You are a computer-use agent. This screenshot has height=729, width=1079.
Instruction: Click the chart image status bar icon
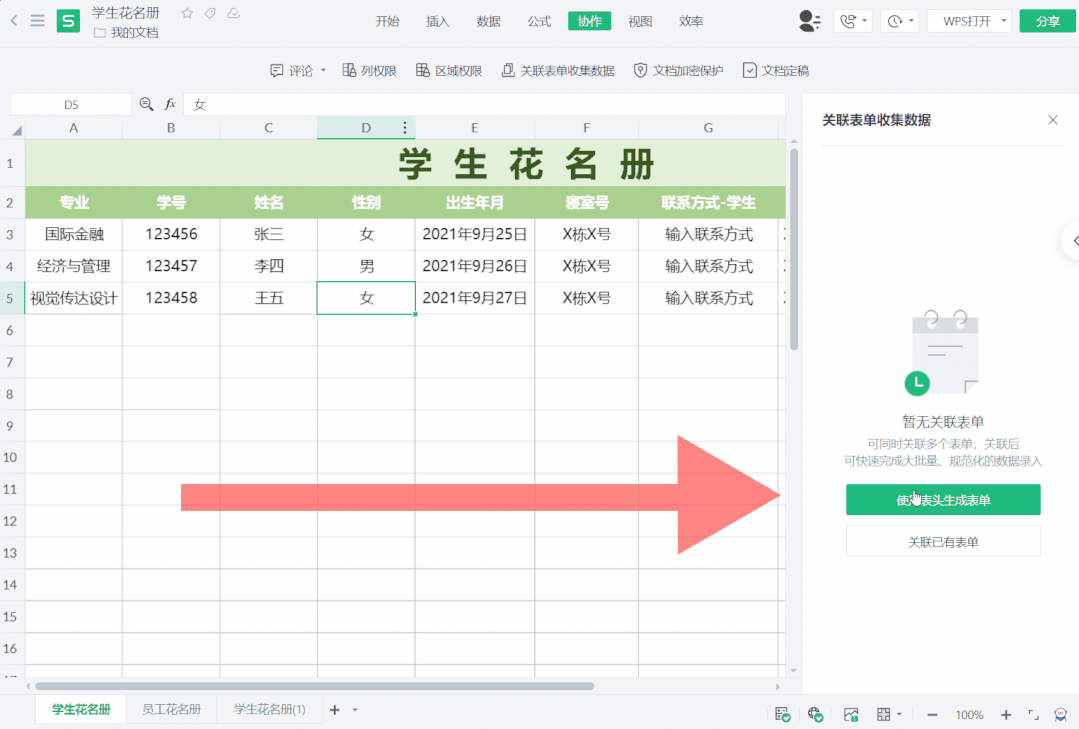851,715
